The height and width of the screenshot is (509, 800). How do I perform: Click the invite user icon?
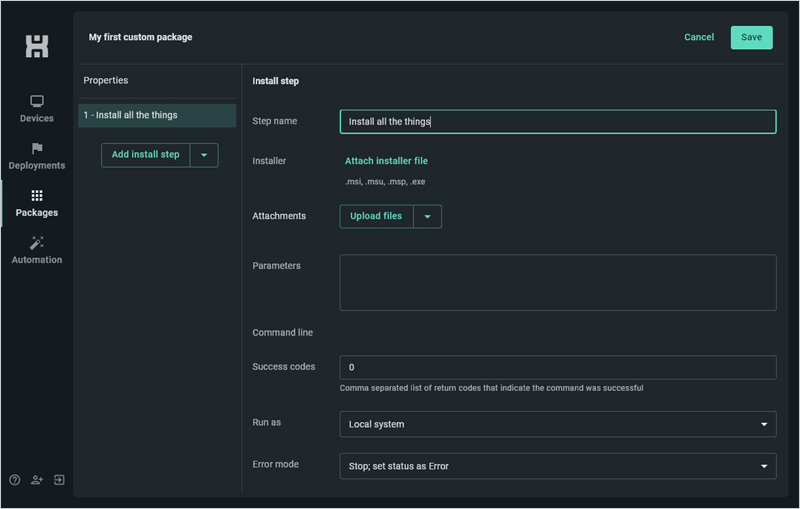coord(37,480)
